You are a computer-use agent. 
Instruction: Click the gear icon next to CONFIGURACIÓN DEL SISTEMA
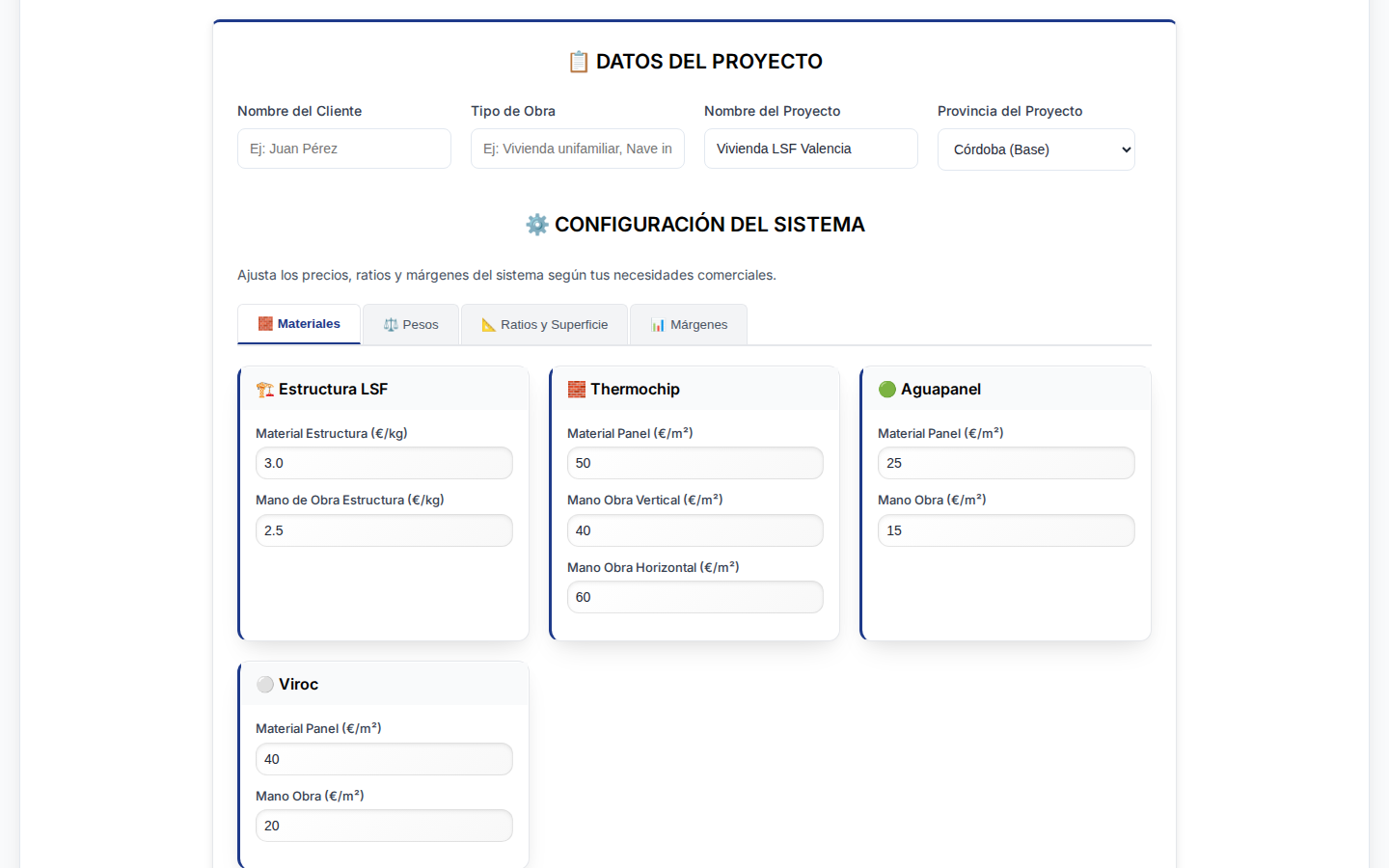pos(537,224)
